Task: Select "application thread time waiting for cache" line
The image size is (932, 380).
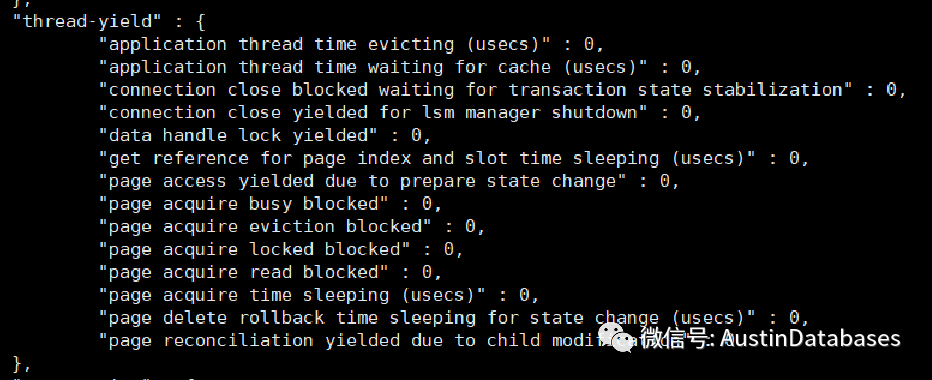Action: pyautogui.click(x=400, y=67)
